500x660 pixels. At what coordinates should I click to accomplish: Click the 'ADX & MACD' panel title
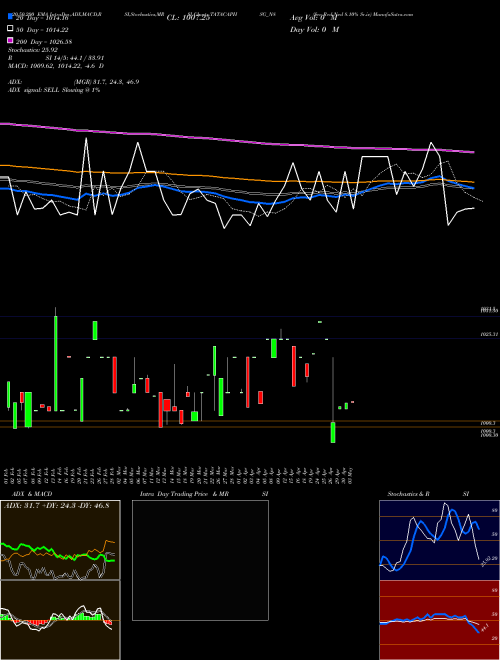coord(32,494)
